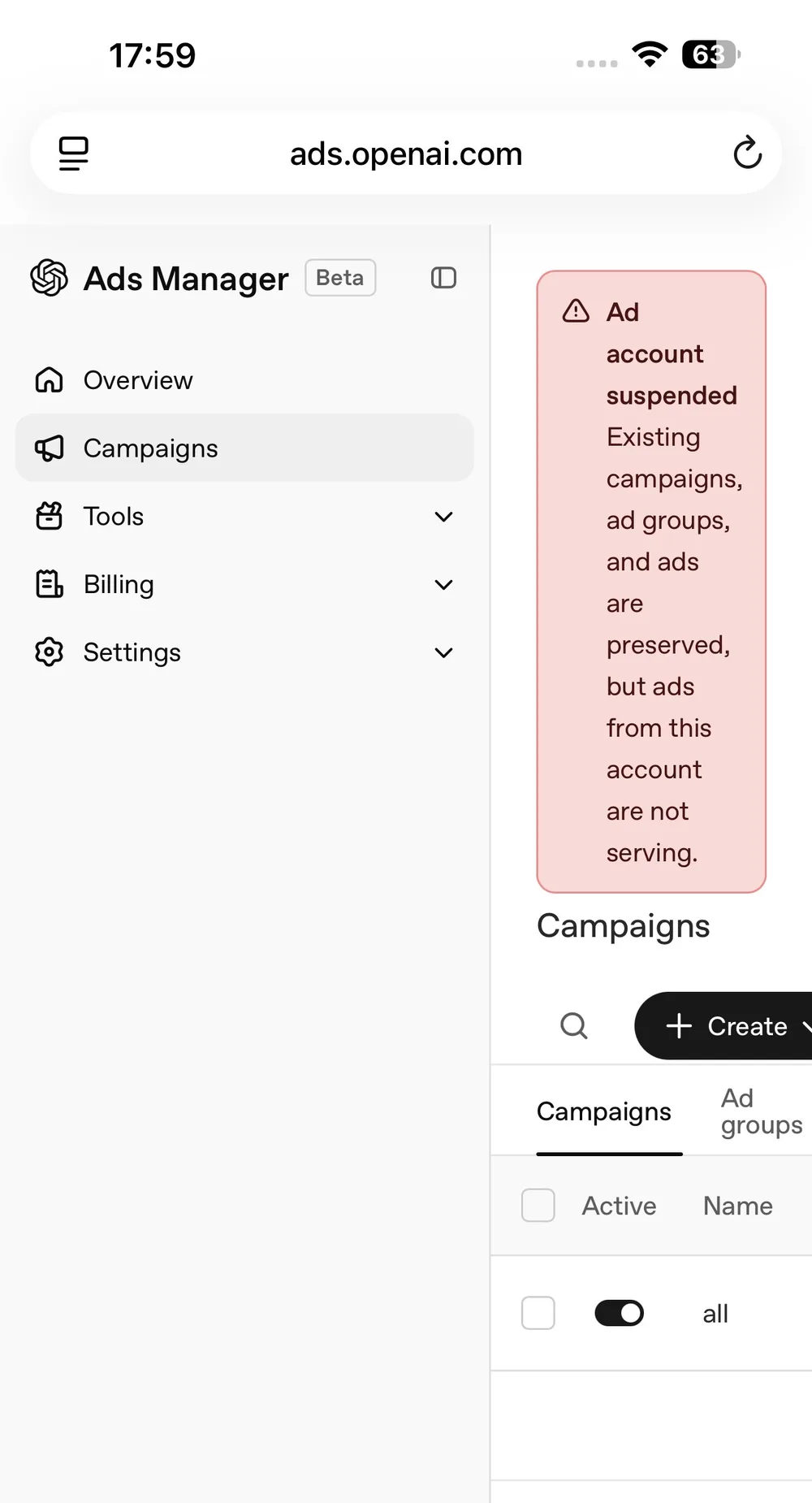The image size is (812, 1503).
Task: Check the select-all header checkbox
Action: (x=538, y=1206)
